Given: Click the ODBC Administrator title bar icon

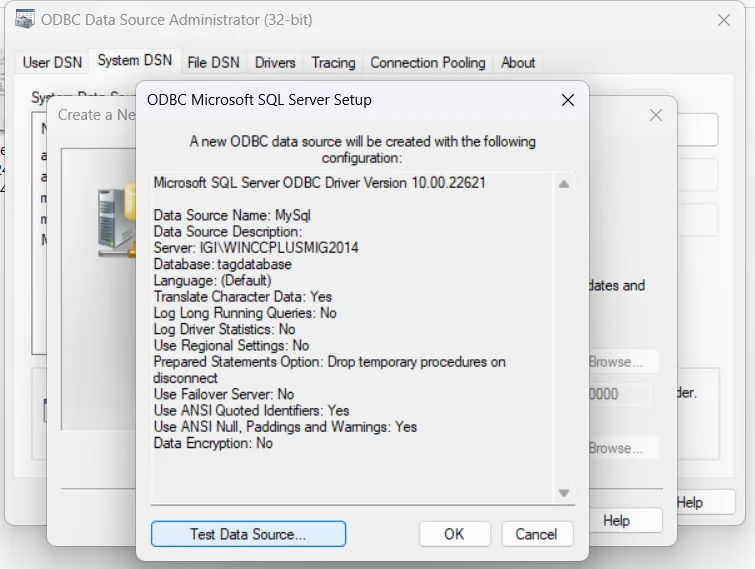Looking at the screenshot, I should click(x=25, y=19).
